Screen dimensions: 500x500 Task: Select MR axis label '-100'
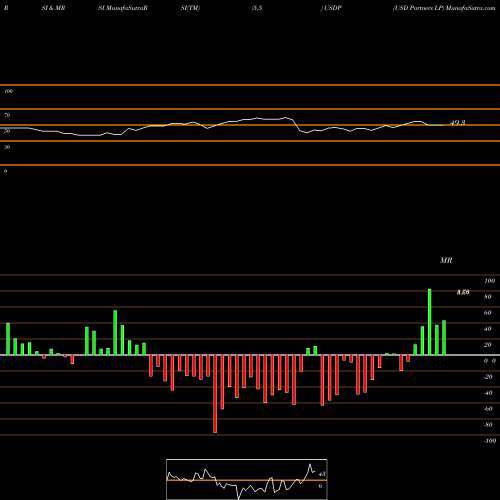tap(490, 441)
